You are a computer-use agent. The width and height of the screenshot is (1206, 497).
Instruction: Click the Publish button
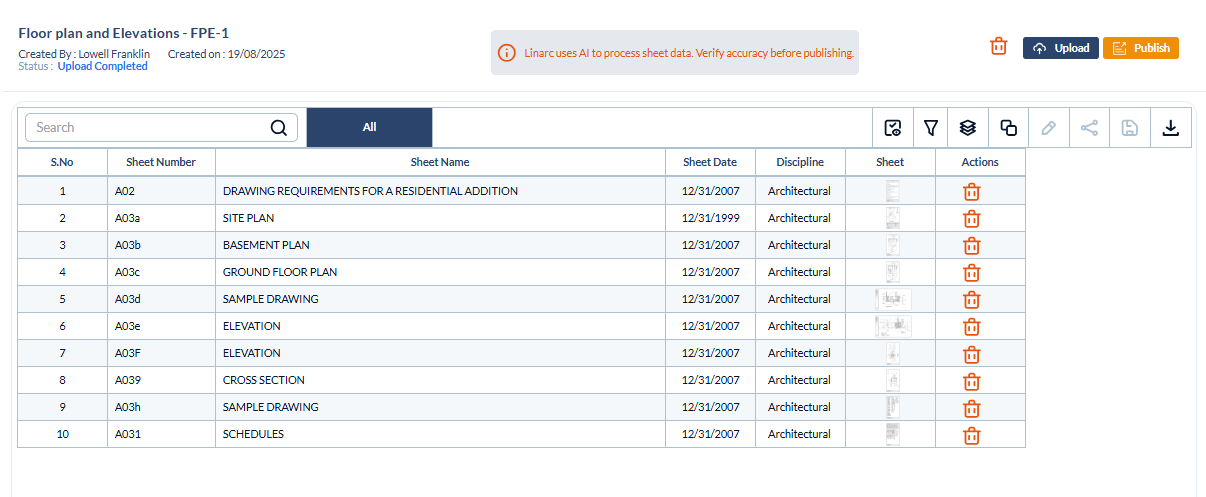tap(1140, 48)
